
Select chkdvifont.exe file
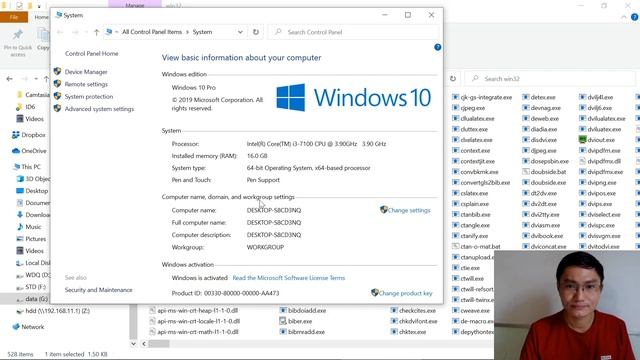point(414,321)
